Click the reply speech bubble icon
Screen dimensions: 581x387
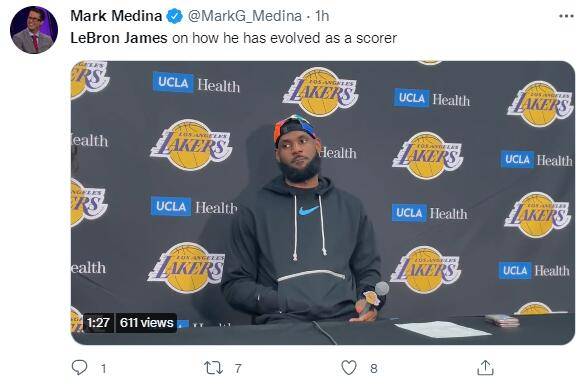point(79,367)
